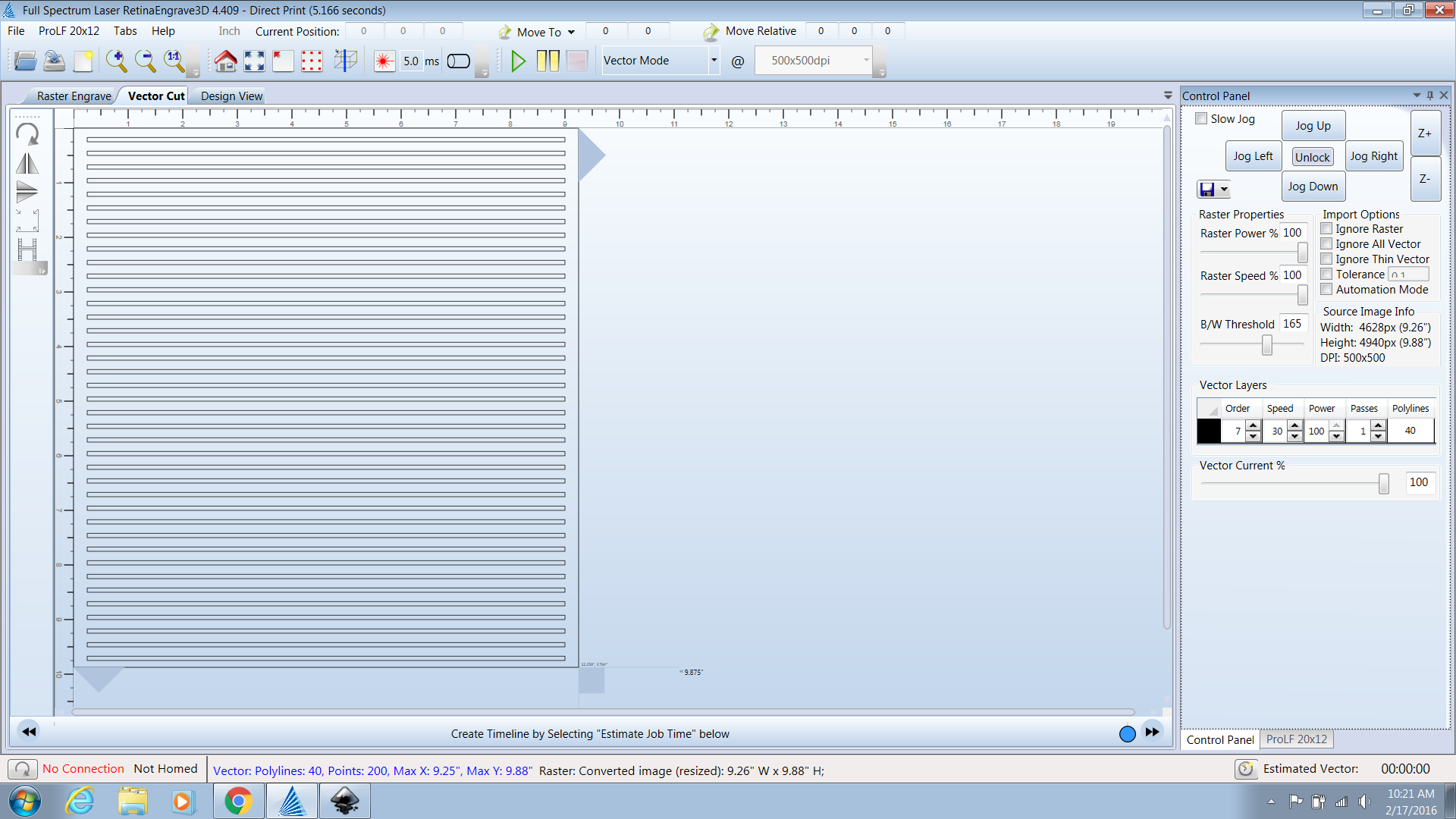The height and width of the screenshot is (819, 1456).
Task: Click the rotate tool in left sidebar
Action: pyautogui.click(x=27, y=133)
